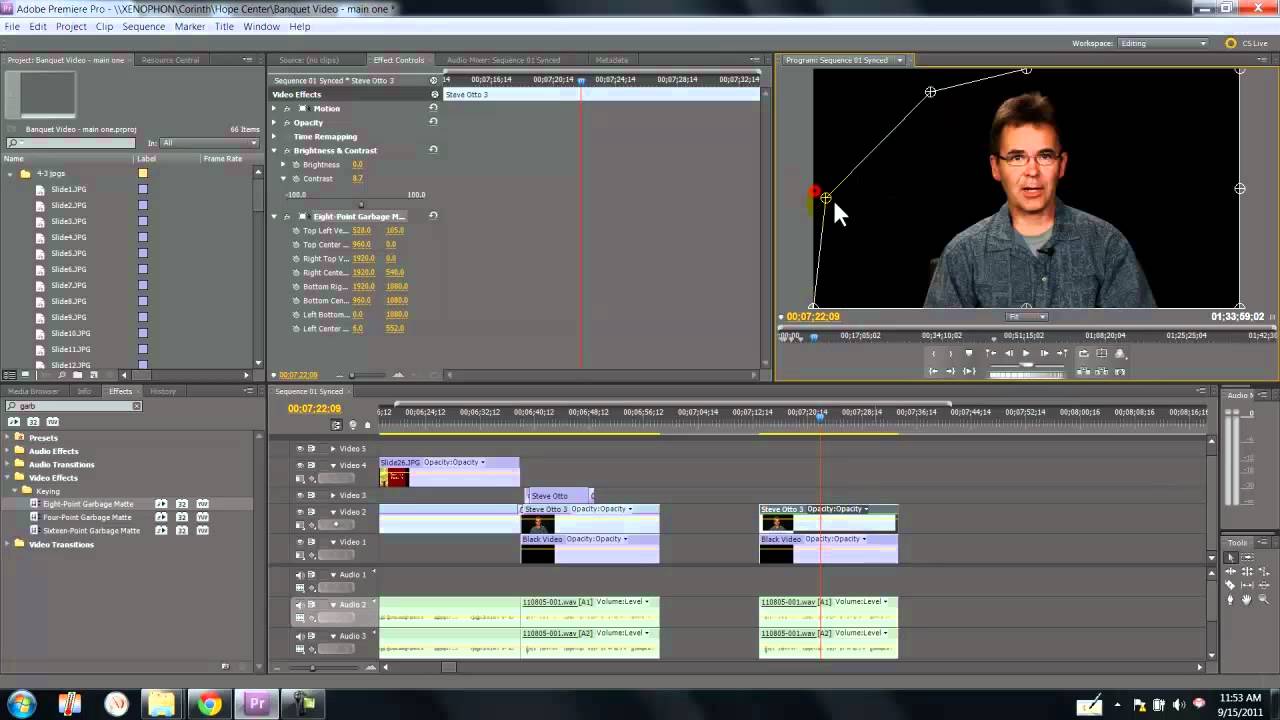Viewport: 1280px width, 720px height.
Task: Switch to the Audio Mixer tab
Action: click(503, 60)
